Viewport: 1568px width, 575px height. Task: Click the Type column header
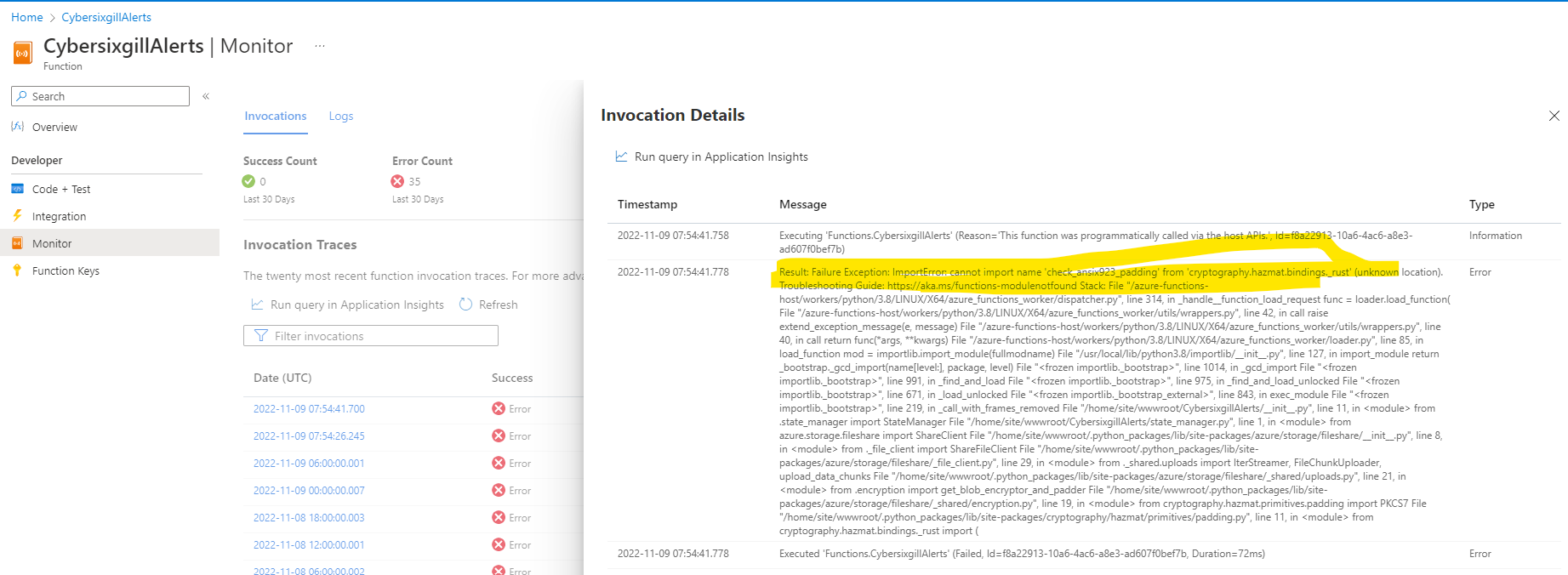[1482, 204]
